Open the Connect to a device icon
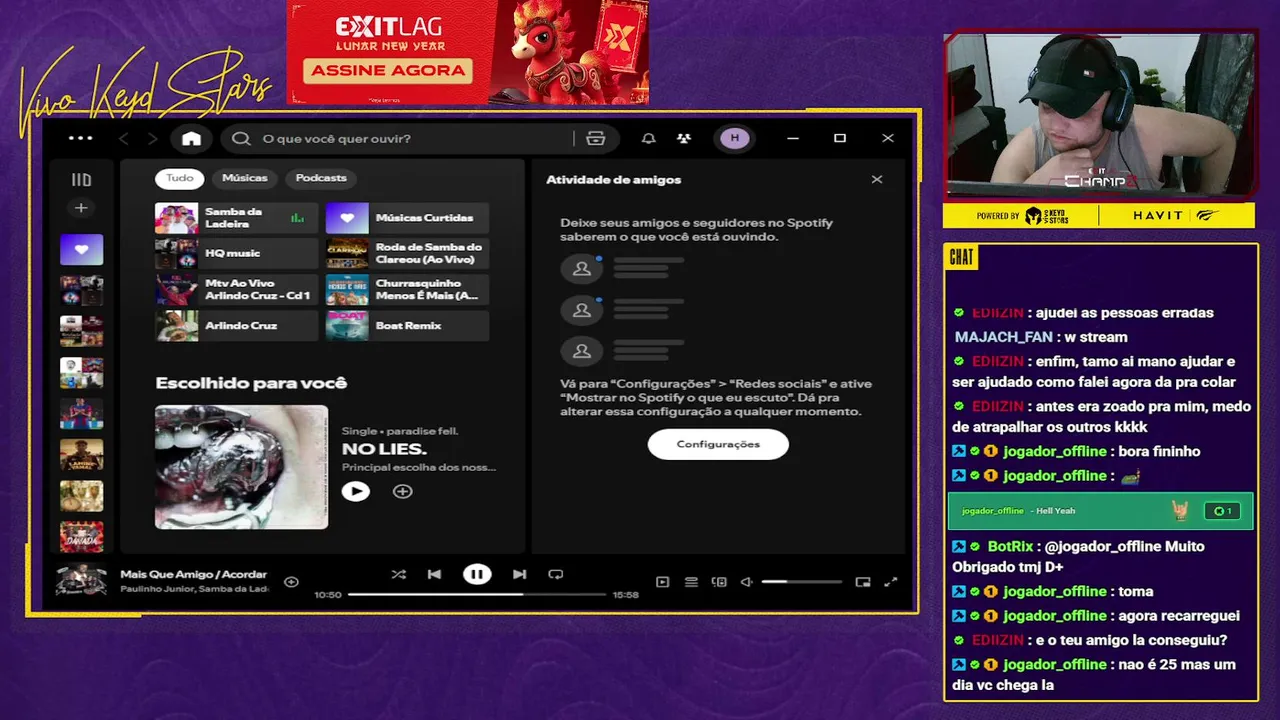Screen dimensions: 1280x720 (719, 582)
